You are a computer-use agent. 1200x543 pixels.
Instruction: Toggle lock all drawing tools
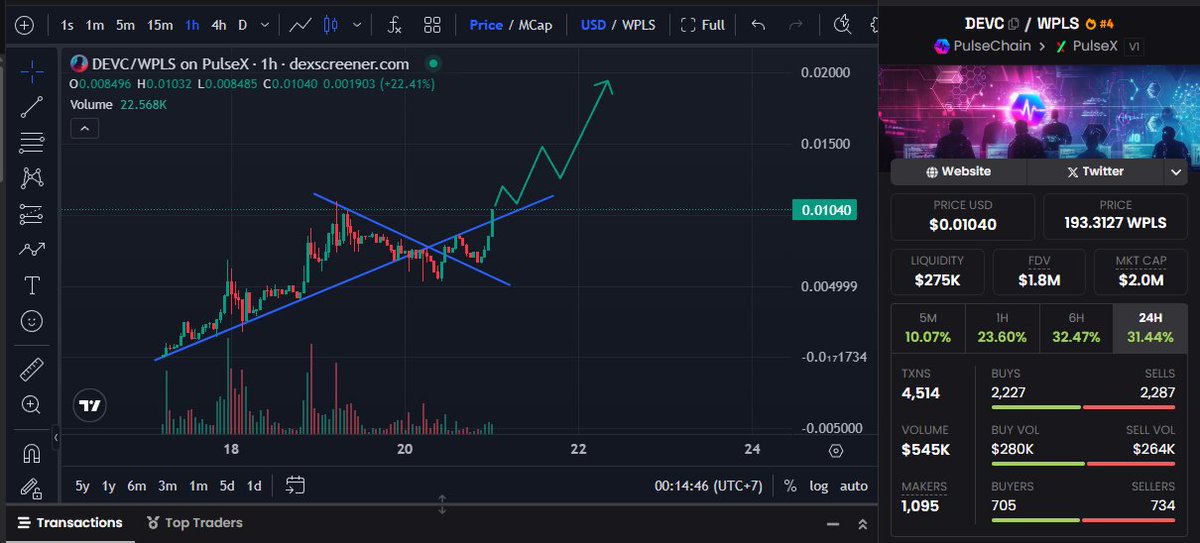coord(31,489)
